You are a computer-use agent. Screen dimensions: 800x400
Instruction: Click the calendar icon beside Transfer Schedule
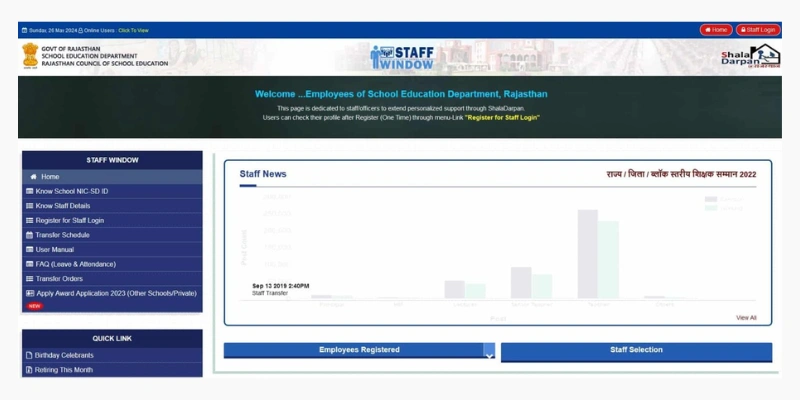coord(28,235)
